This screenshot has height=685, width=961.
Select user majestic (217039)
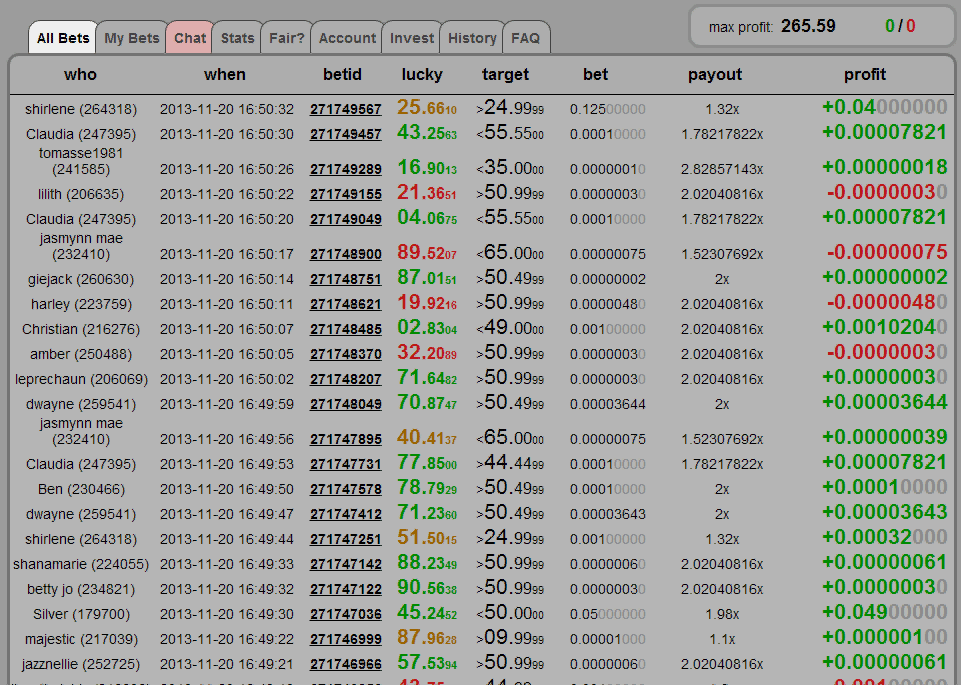coord(81,639)
